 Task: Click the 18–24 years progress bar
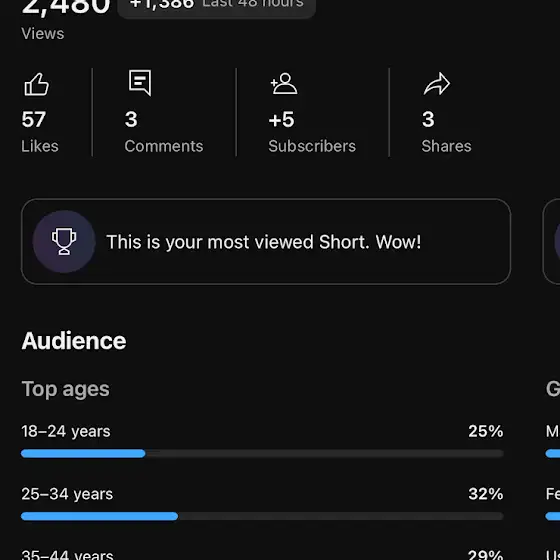(262, 454)
